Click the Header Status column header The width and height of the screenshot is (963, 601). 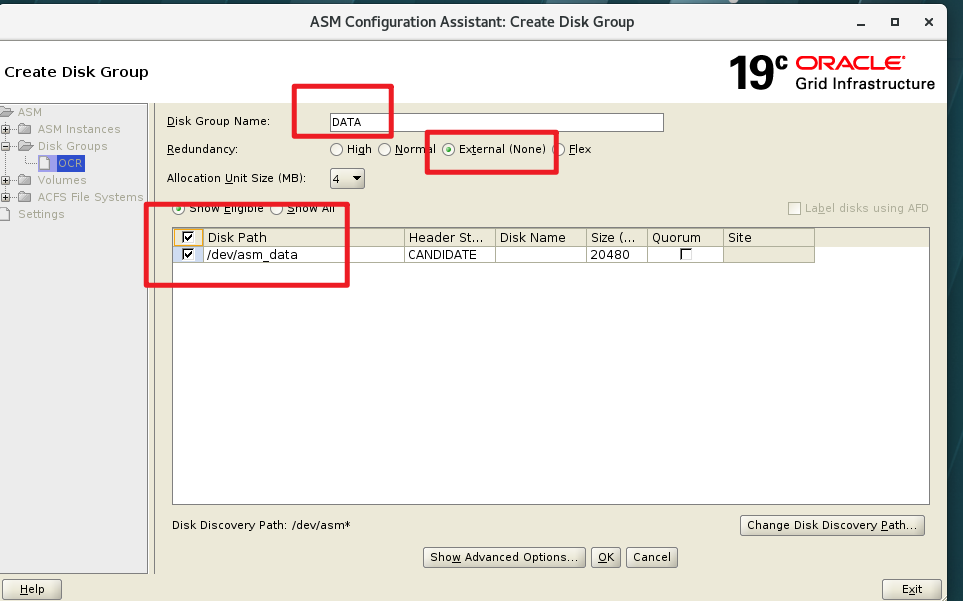coord(450,238)
